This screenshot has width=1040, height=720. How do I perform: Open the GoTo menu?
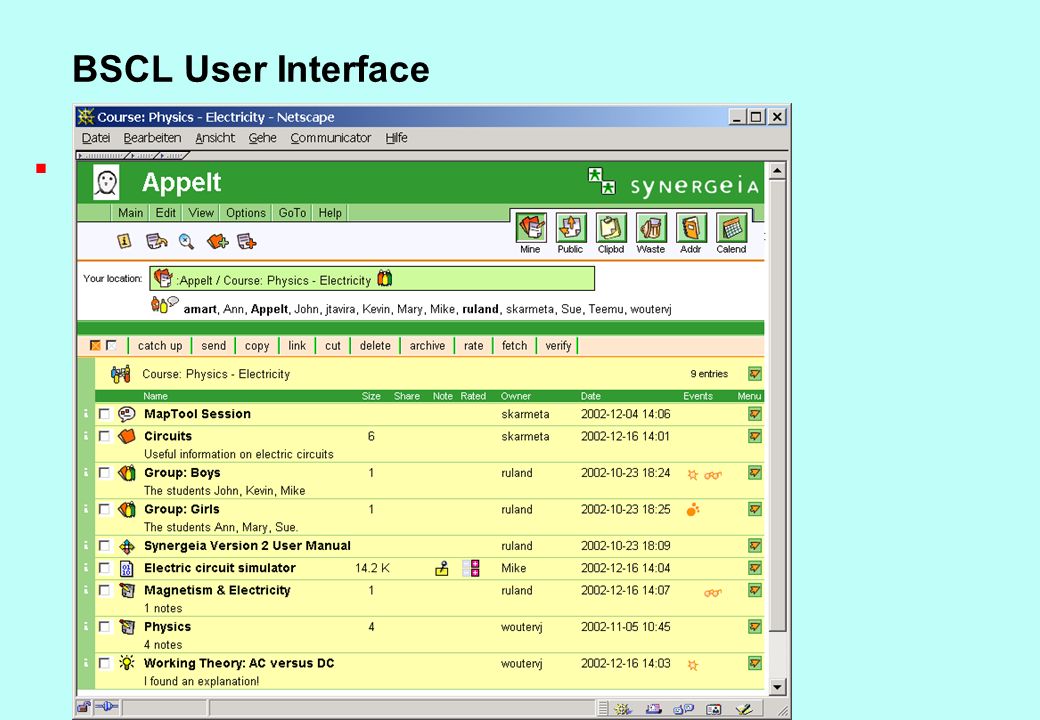click(292, 213)
